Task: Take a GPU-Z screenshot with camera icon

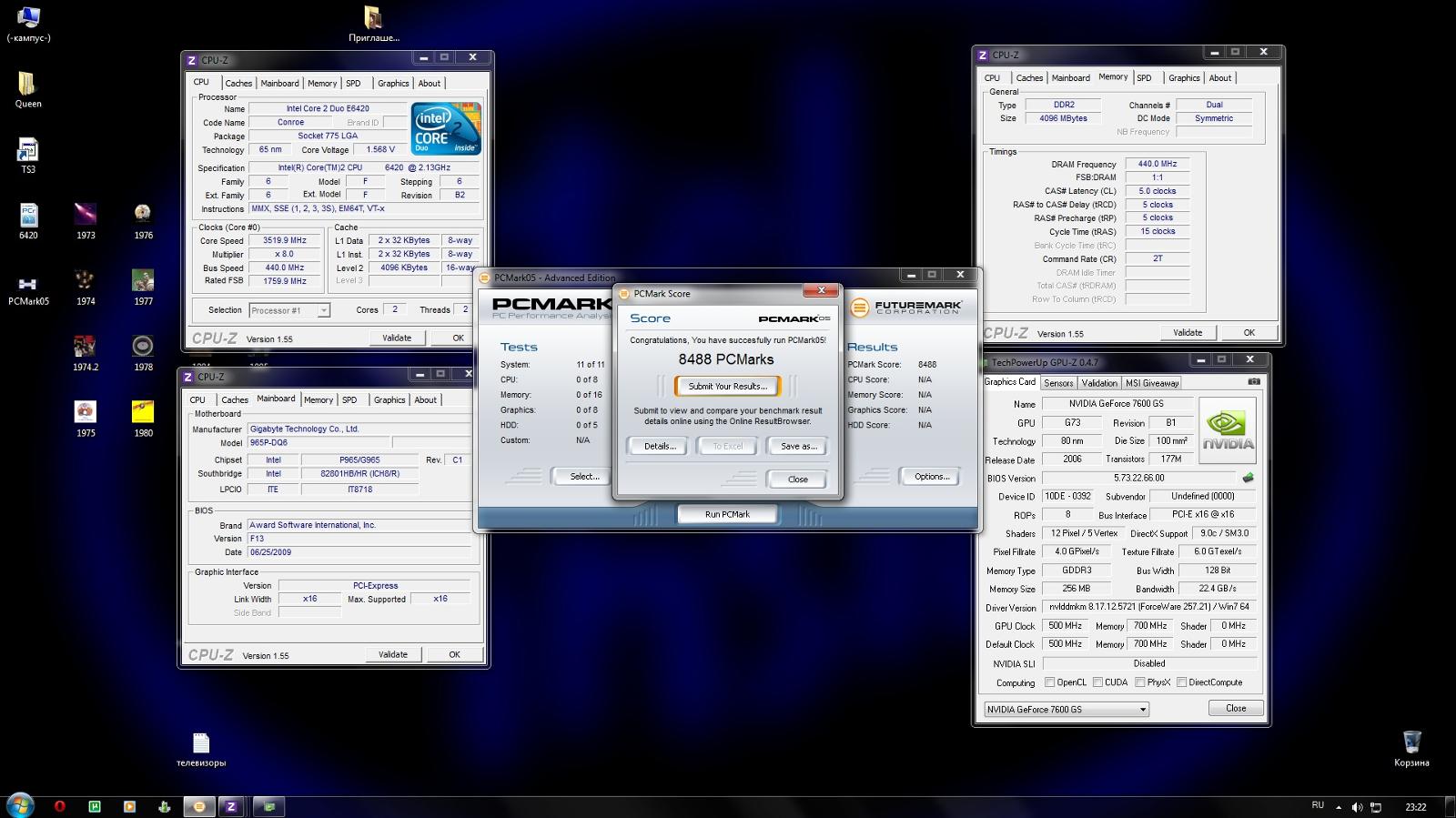Action: (x=1254, y=382)
